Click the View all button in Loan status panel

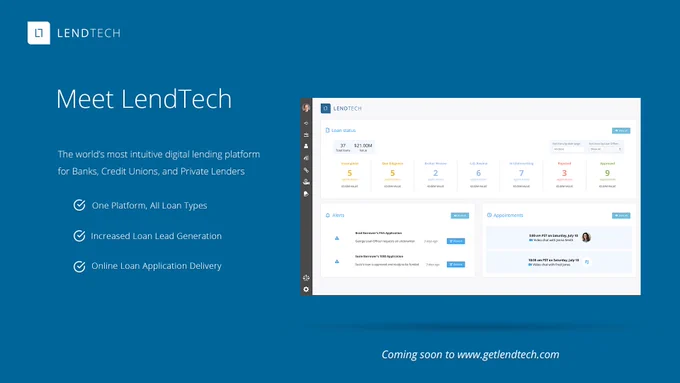[x=621, y=131]
